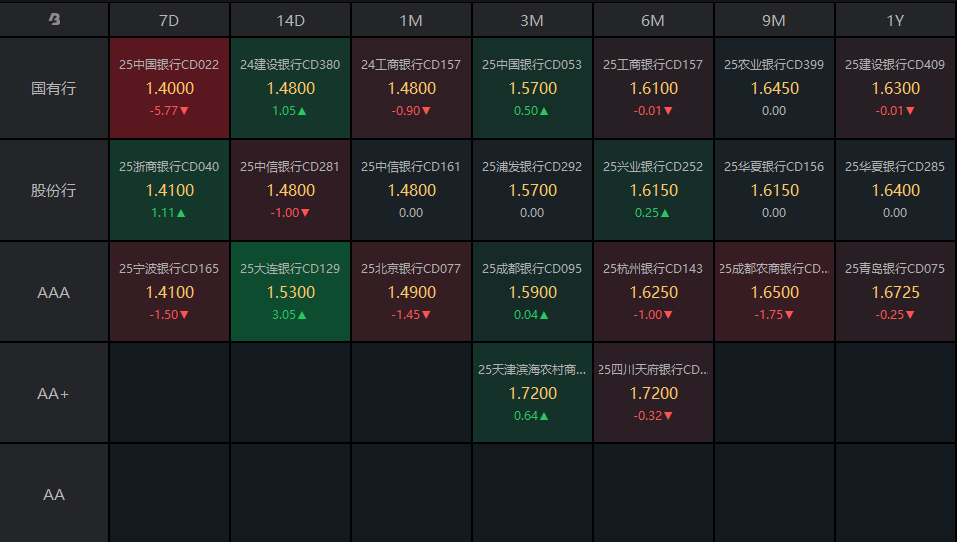Viewport: 957px width, 542px height.
Task: Open the 24建设银行CD380 quote cell
Action: point(290,88)
